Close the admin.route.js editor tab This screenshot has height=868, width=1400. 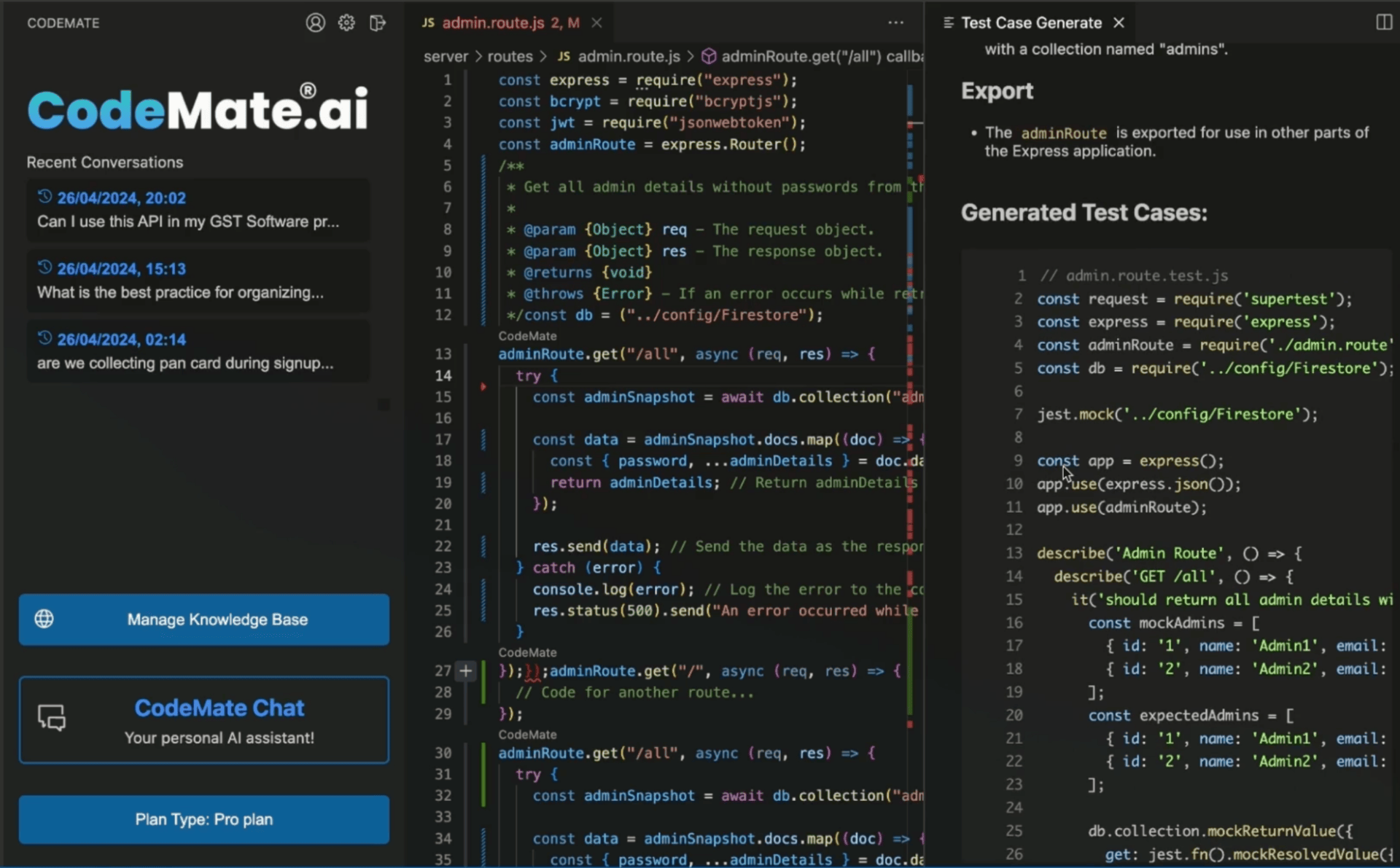596,23
